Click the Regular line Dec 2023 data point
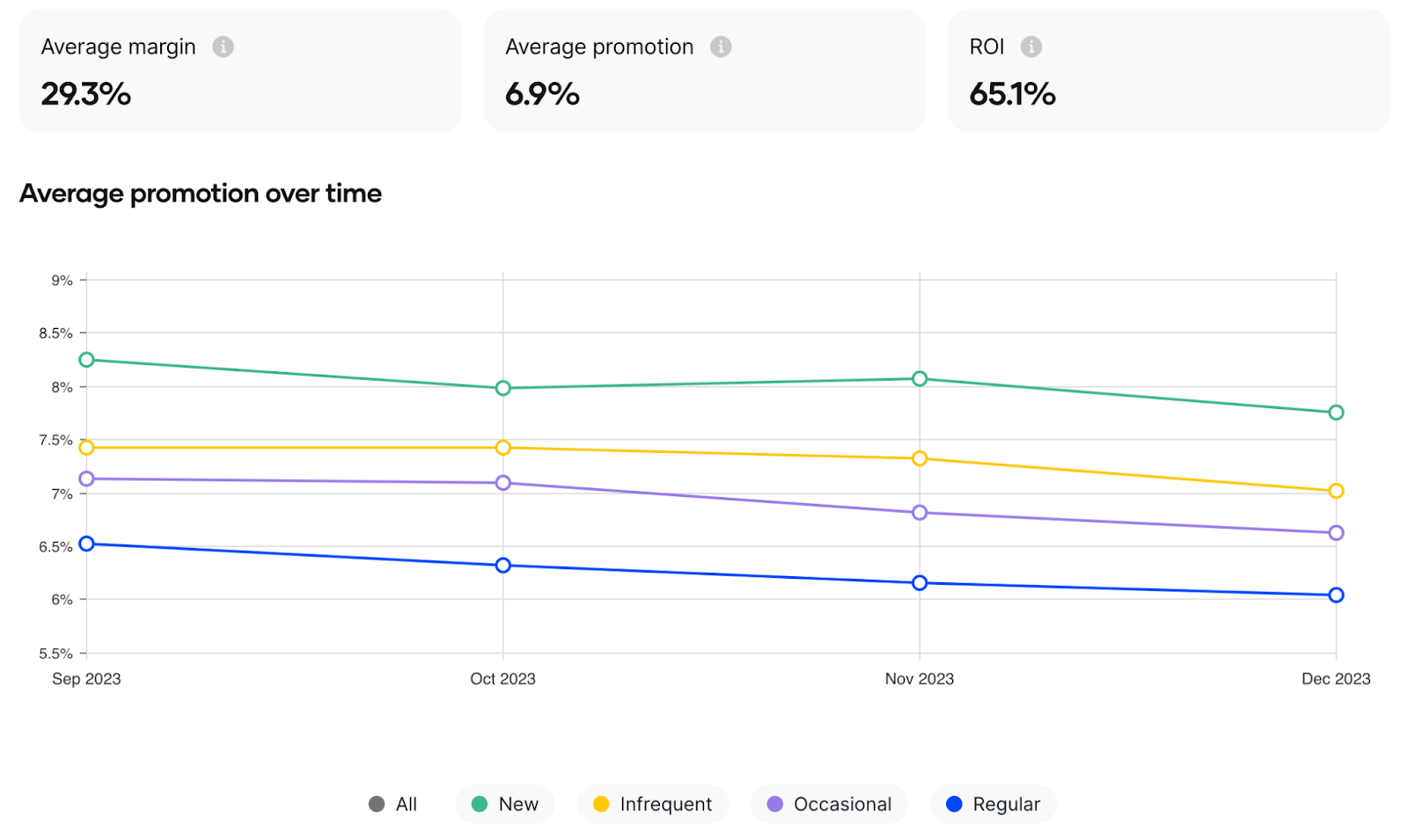Viewport: 1408px width, 840px height. tap(1336, 595)
